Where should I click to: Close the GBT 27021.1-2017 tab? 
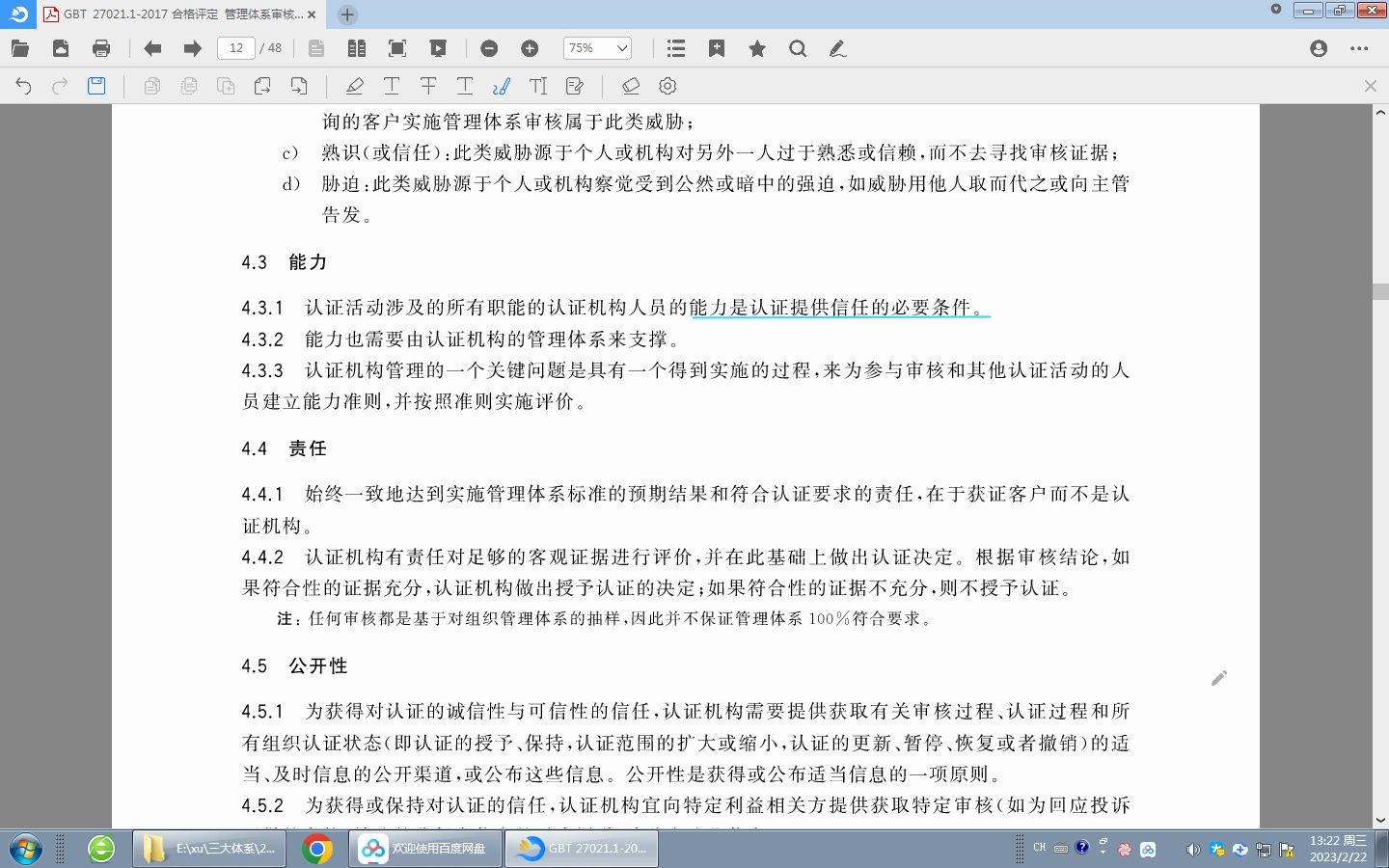point(312,14)
